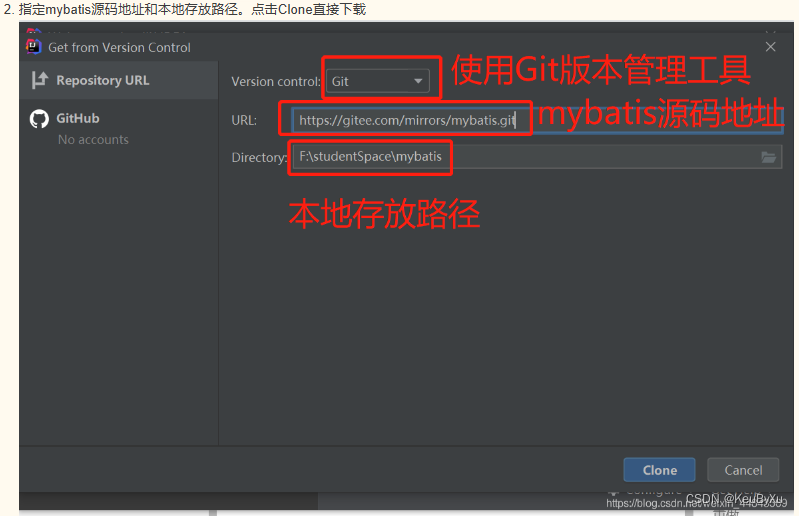Click the Cancel button
Viewport: 799px width, 516px height.
743,470
